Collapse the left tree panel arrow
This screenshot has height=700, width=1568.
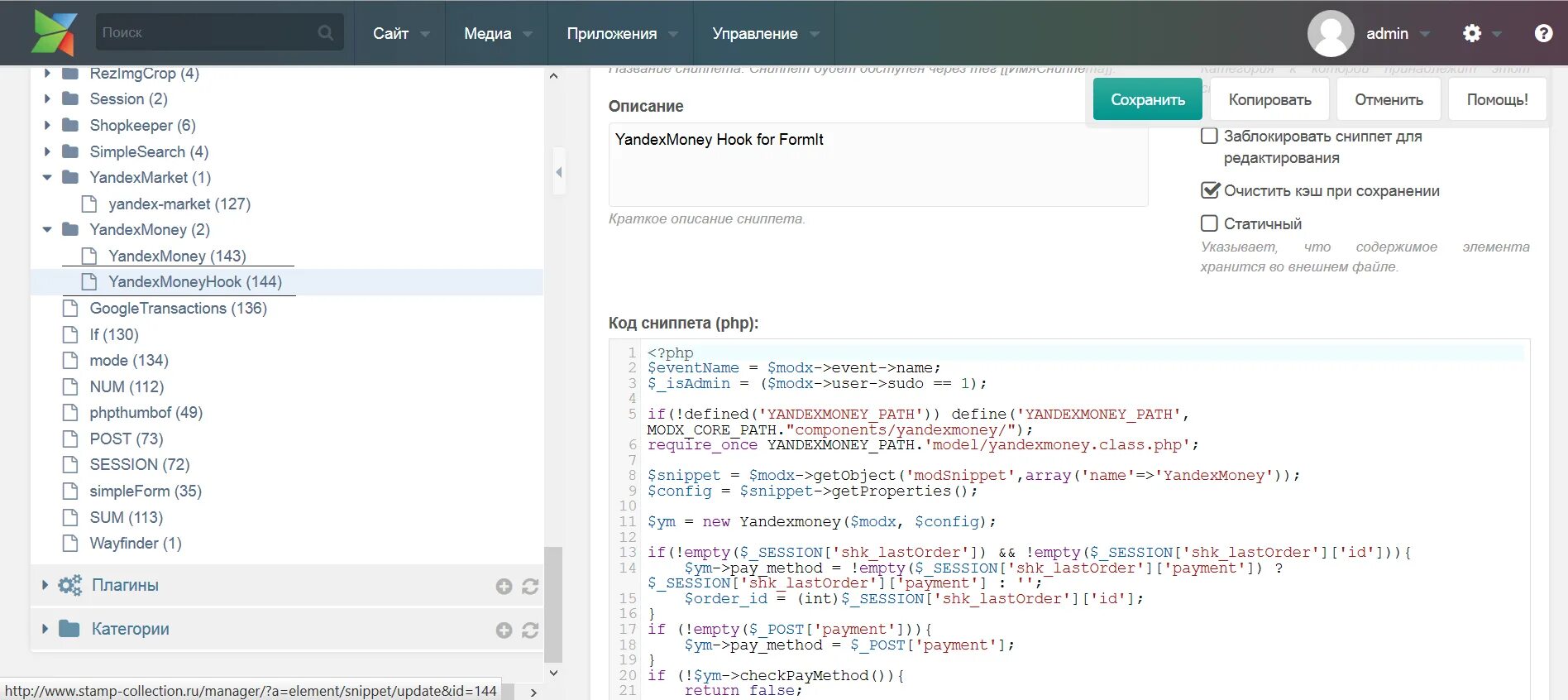pyautogui.click(x=559, y=172)
